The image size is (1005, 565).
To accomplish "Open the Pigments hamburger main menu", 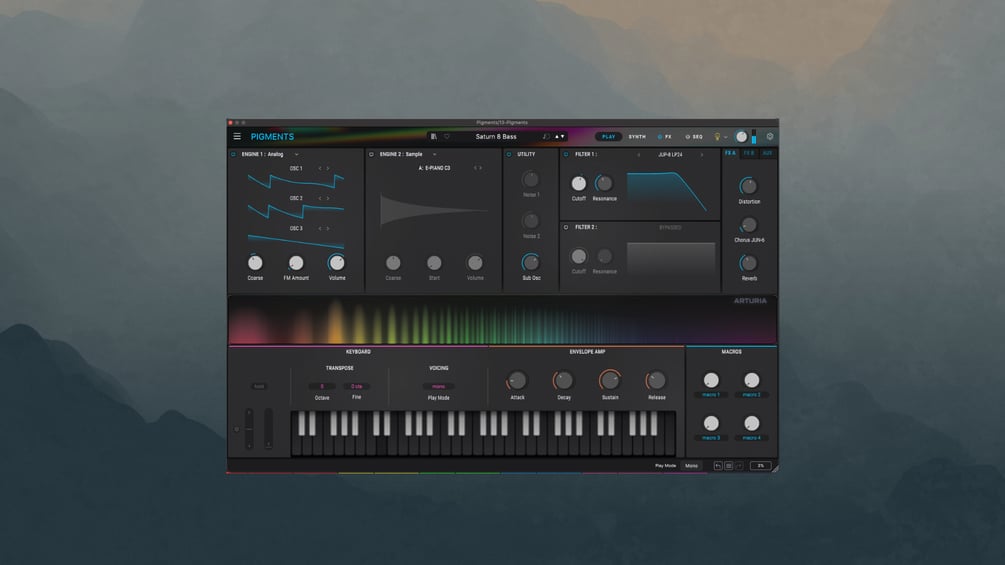I will click(x=237, y=136).
